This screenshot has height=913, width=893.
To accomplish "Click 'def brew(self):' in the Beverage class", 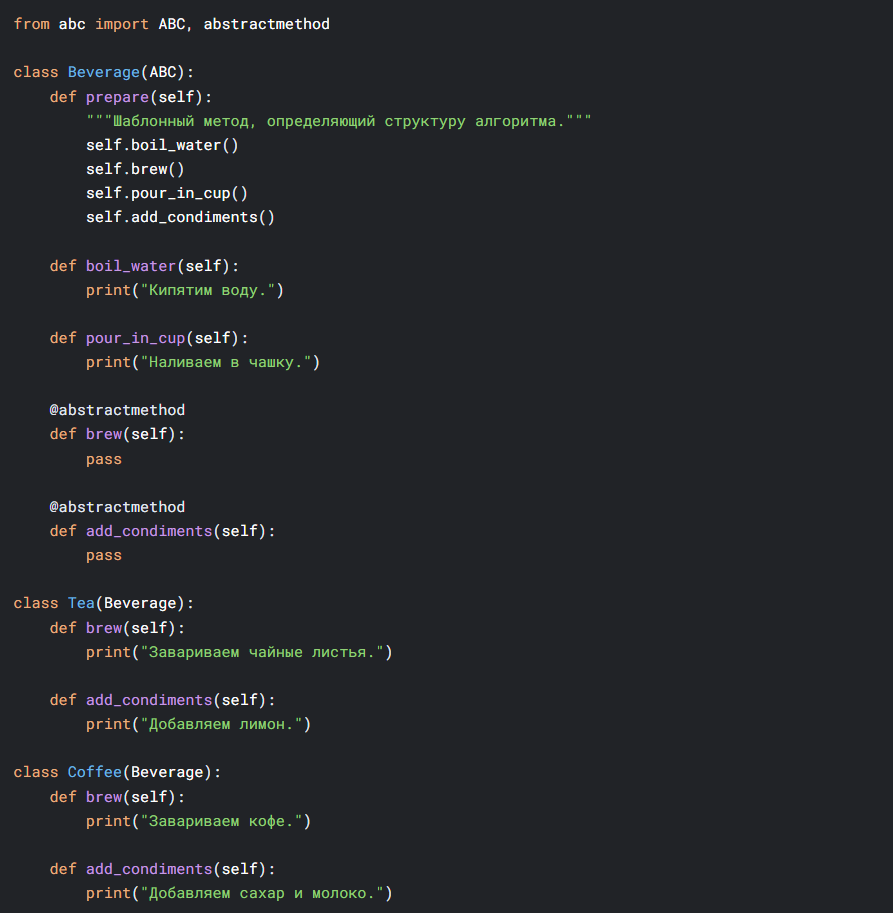I will click(117, 435).
